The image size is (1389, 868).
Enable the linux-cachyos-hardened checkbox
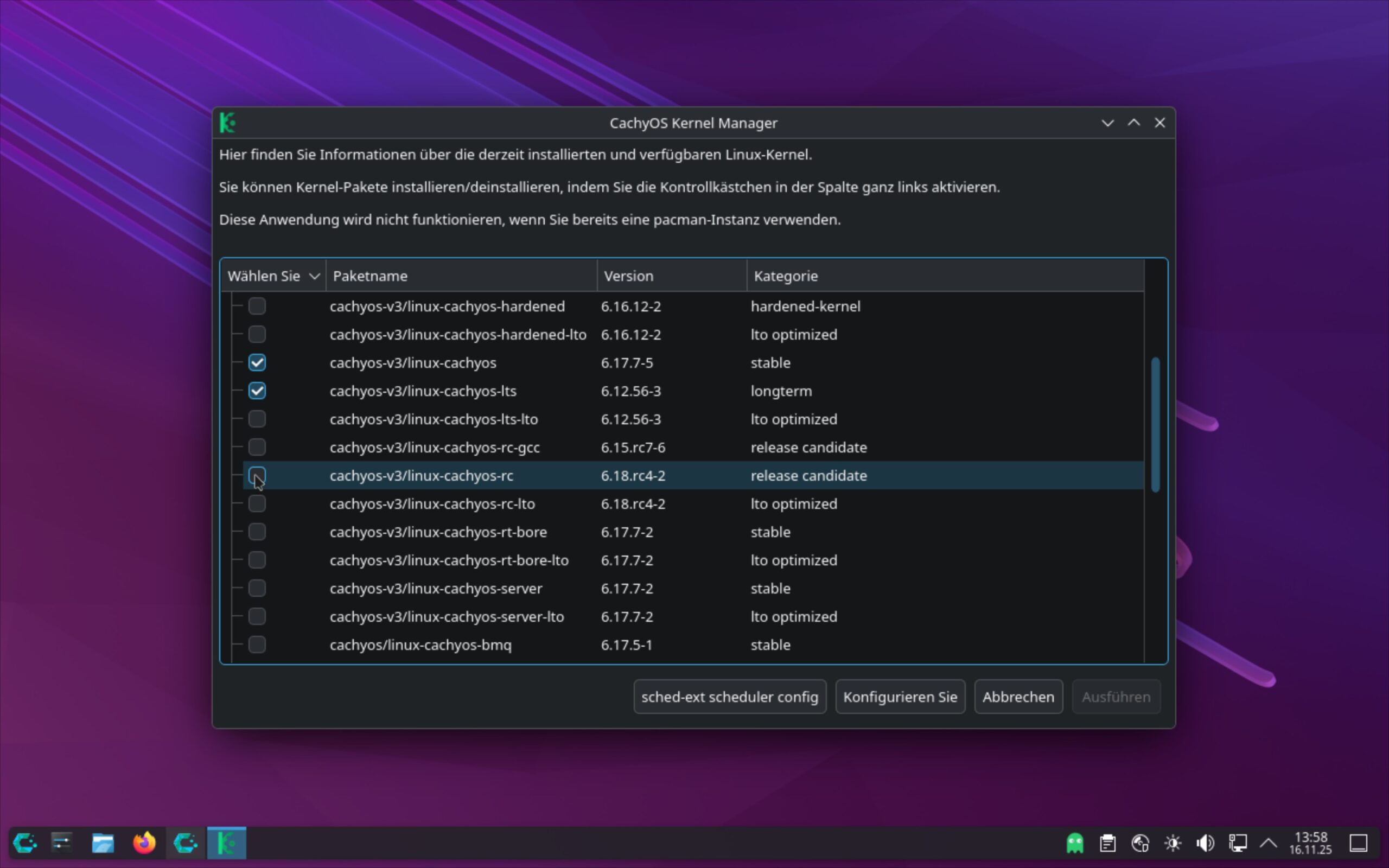[x=257, y=306]
